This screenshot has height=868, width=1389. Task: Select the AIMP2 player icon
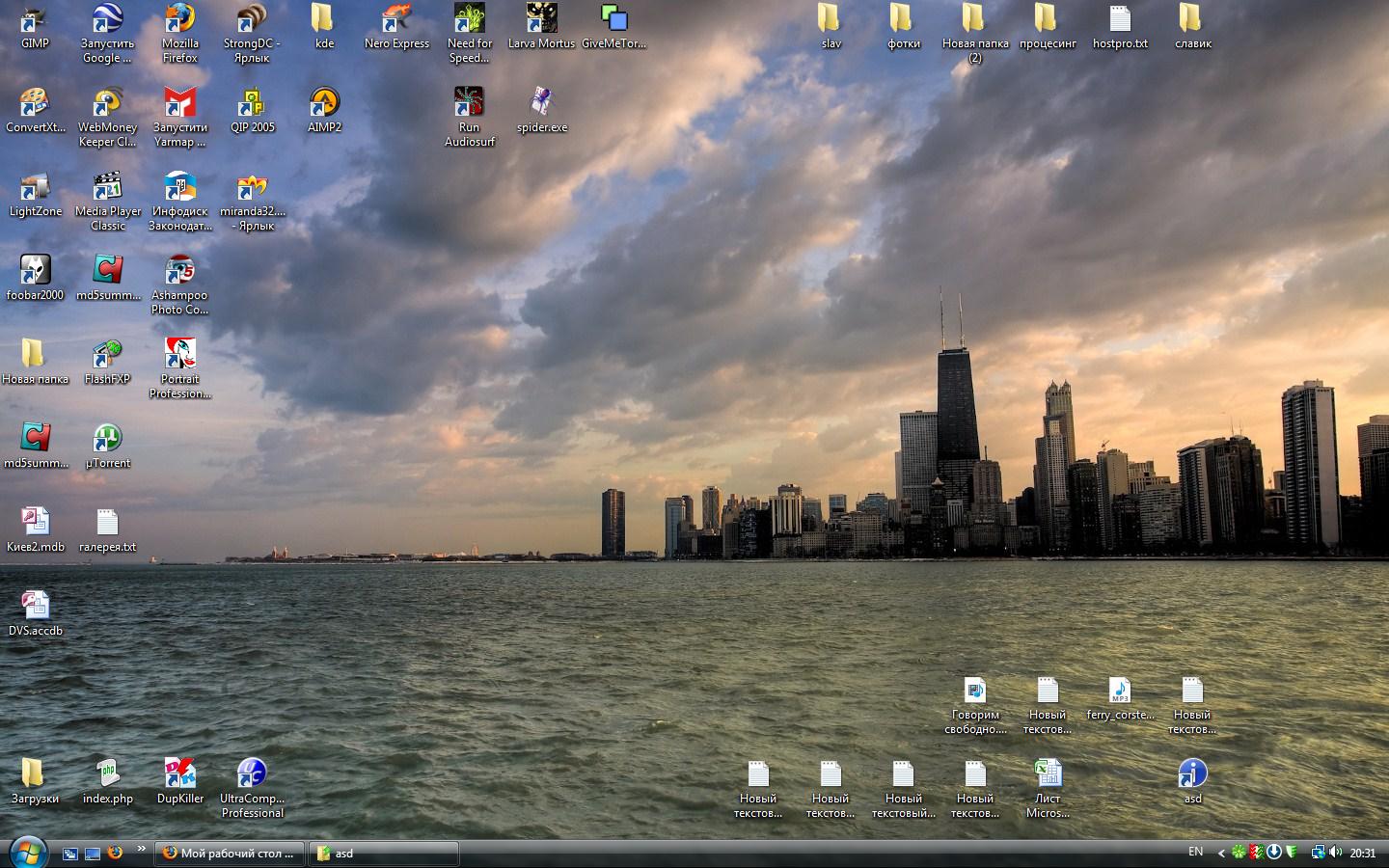click(324, 103)
